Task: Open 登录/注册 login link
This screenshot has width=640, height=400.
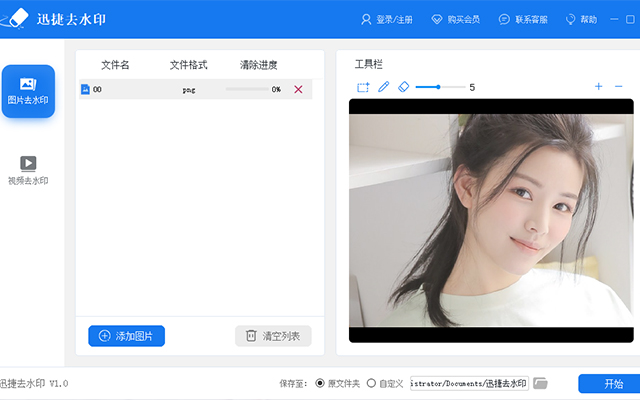Action: click(x=387, y=19)
